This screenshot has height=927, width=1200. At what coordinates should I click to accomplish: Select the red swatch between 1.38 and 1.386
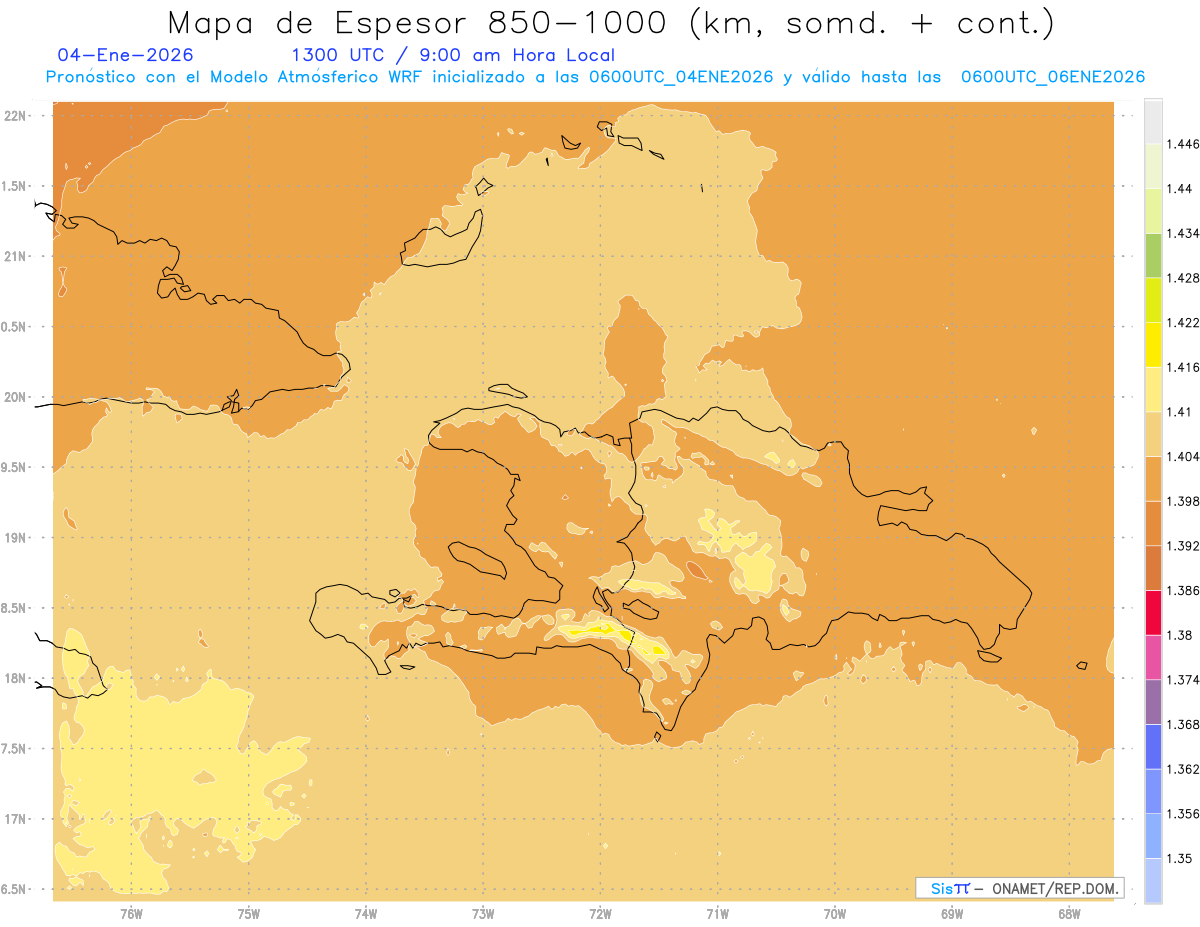click(x=1154, y=612)
